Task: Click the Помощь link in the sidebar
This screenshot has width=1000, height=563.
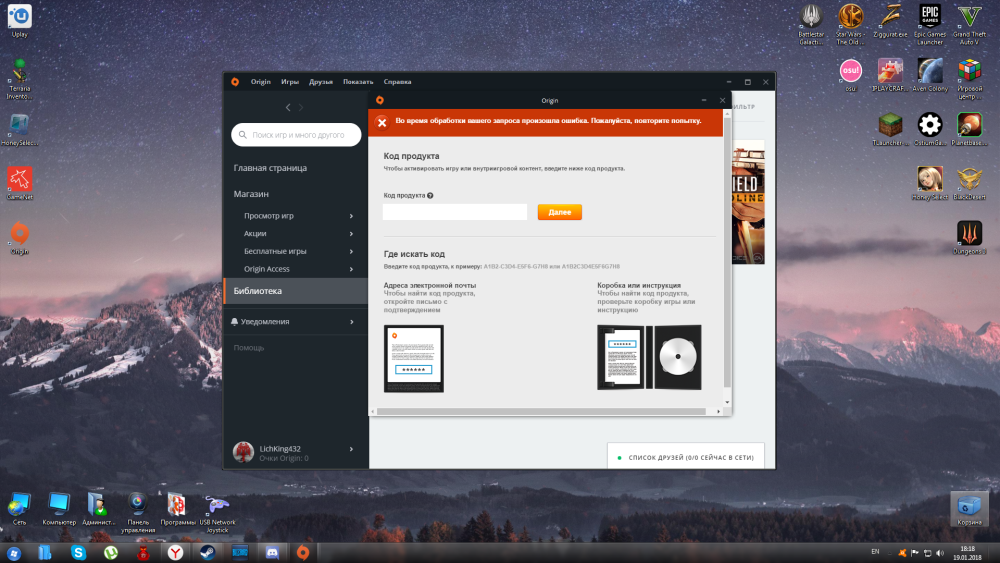Action: (249, 347)
